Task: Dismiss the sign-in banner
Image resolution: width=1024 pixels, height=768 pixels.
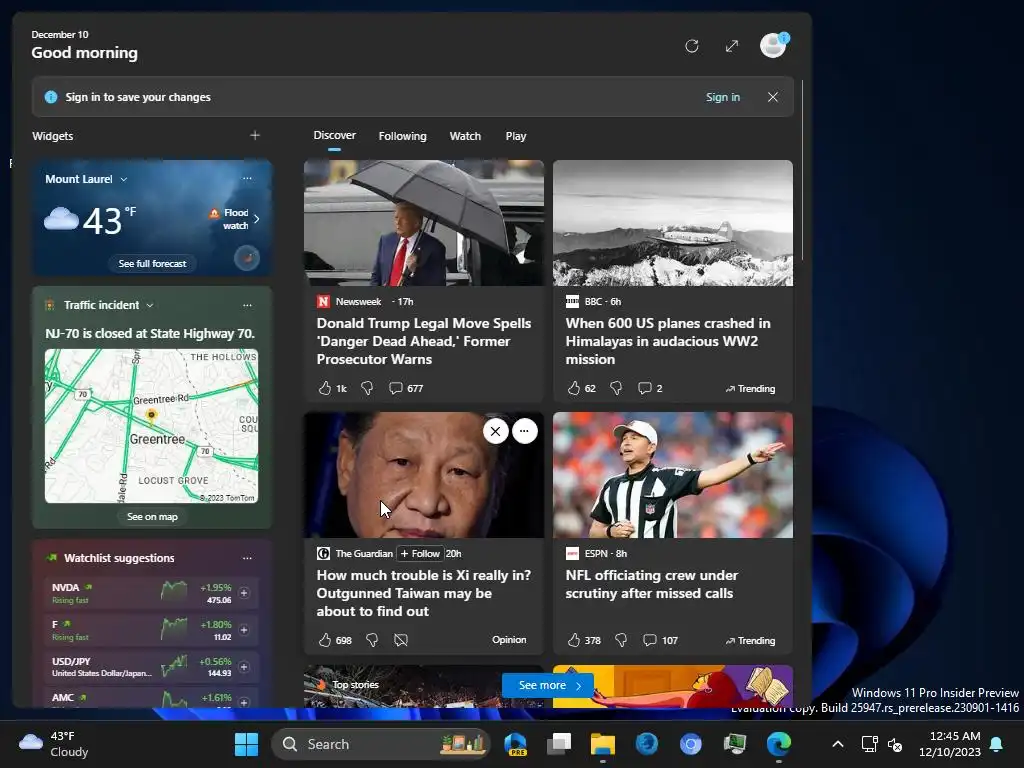Action: pos(773,97)
